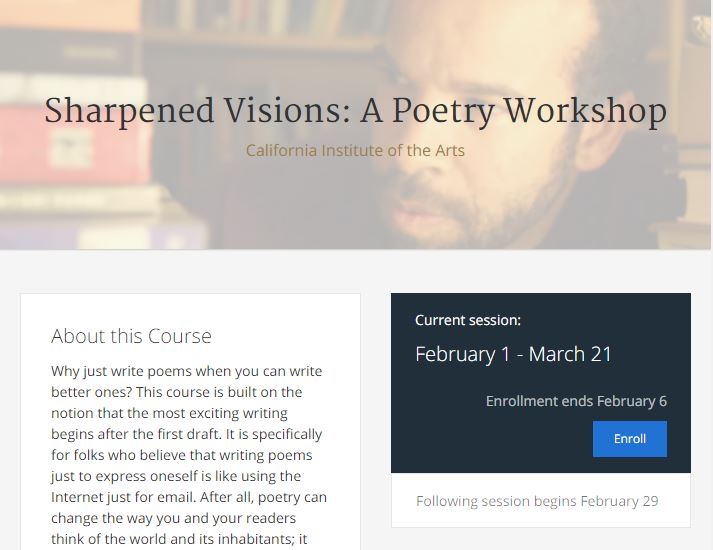Click the Enrollment ends February 6 notice

(x=576, y=401)
